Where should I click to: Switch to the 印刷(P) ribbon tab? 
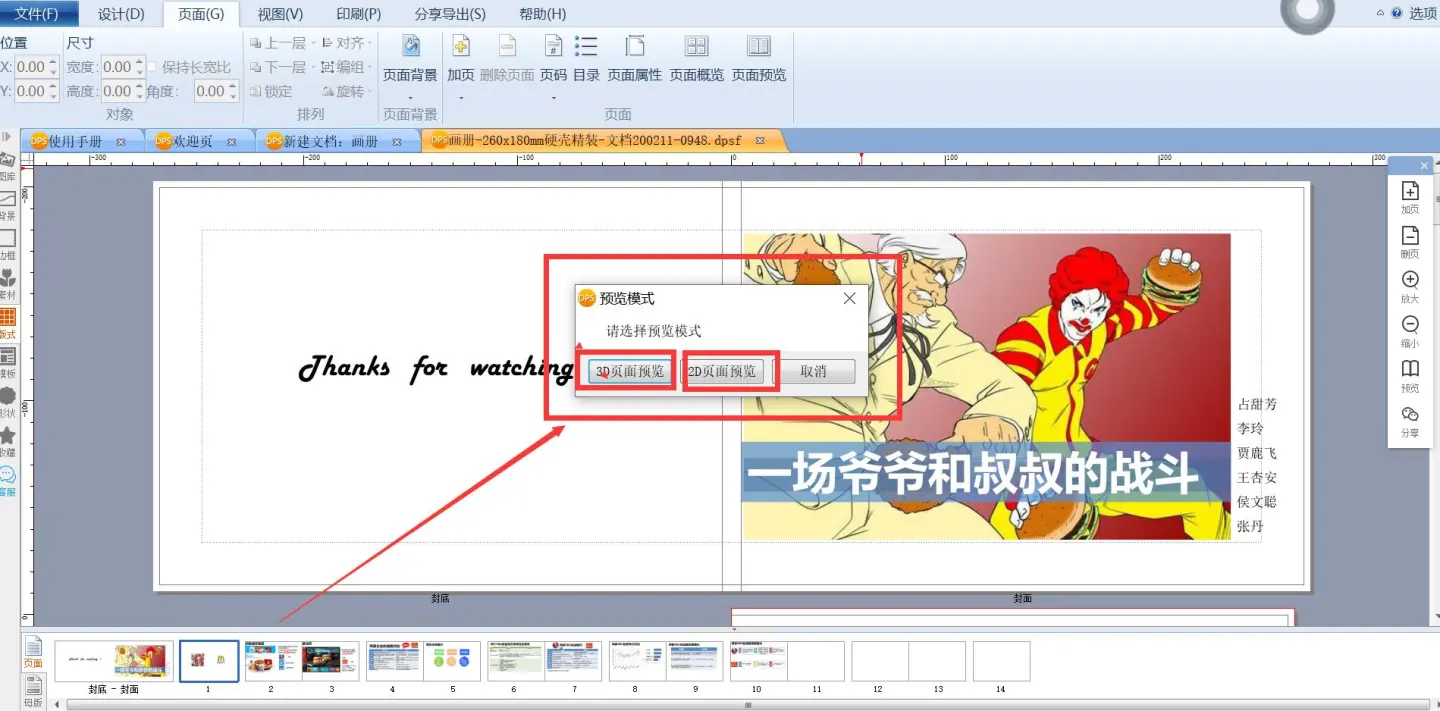tap(358, 14)
